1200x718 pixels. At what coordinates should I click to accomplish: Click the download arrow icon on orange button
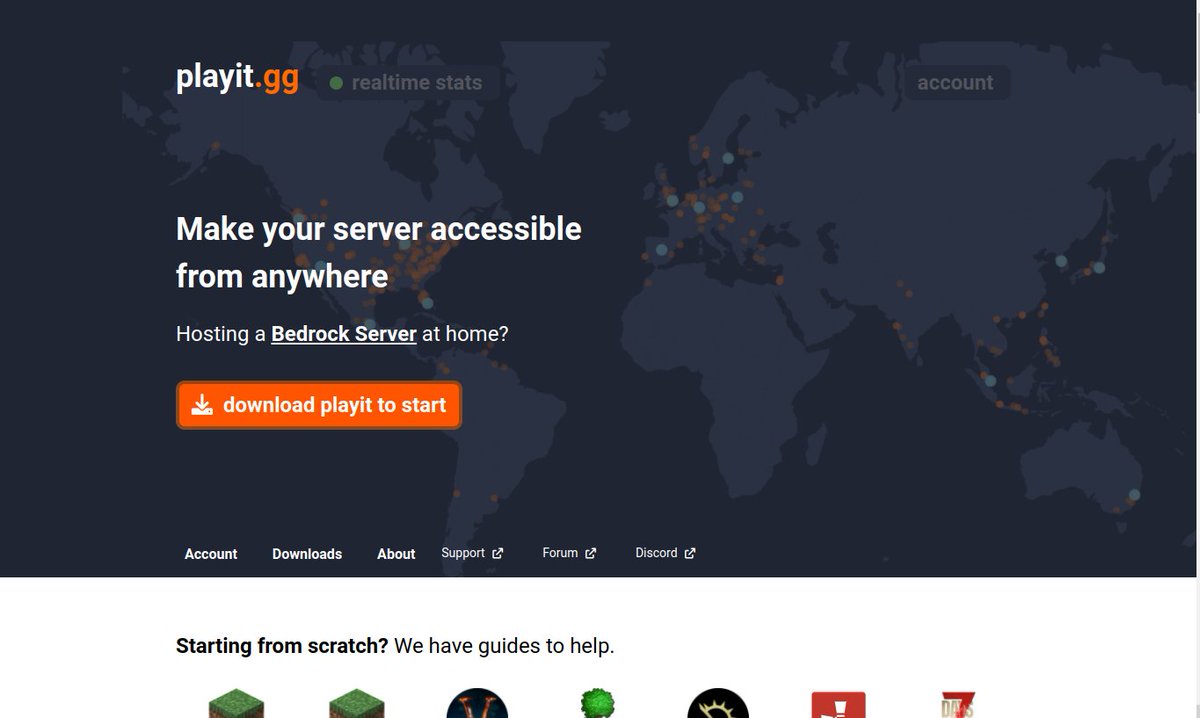(x=202, y=405)
